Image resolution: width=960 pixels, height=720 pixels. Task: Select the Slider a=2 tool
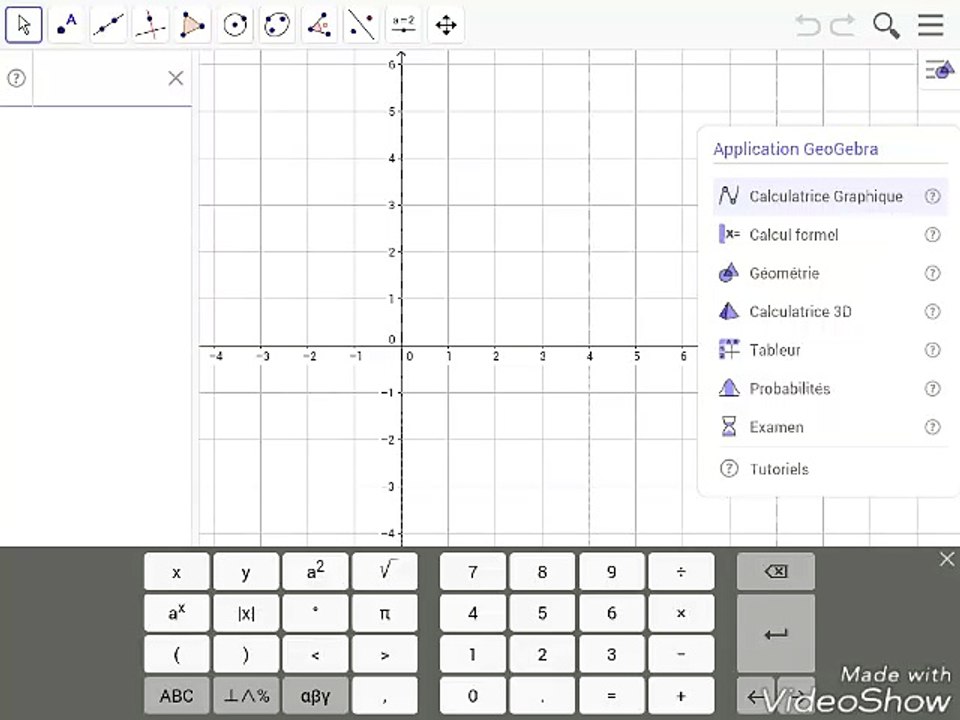(403, 25)
